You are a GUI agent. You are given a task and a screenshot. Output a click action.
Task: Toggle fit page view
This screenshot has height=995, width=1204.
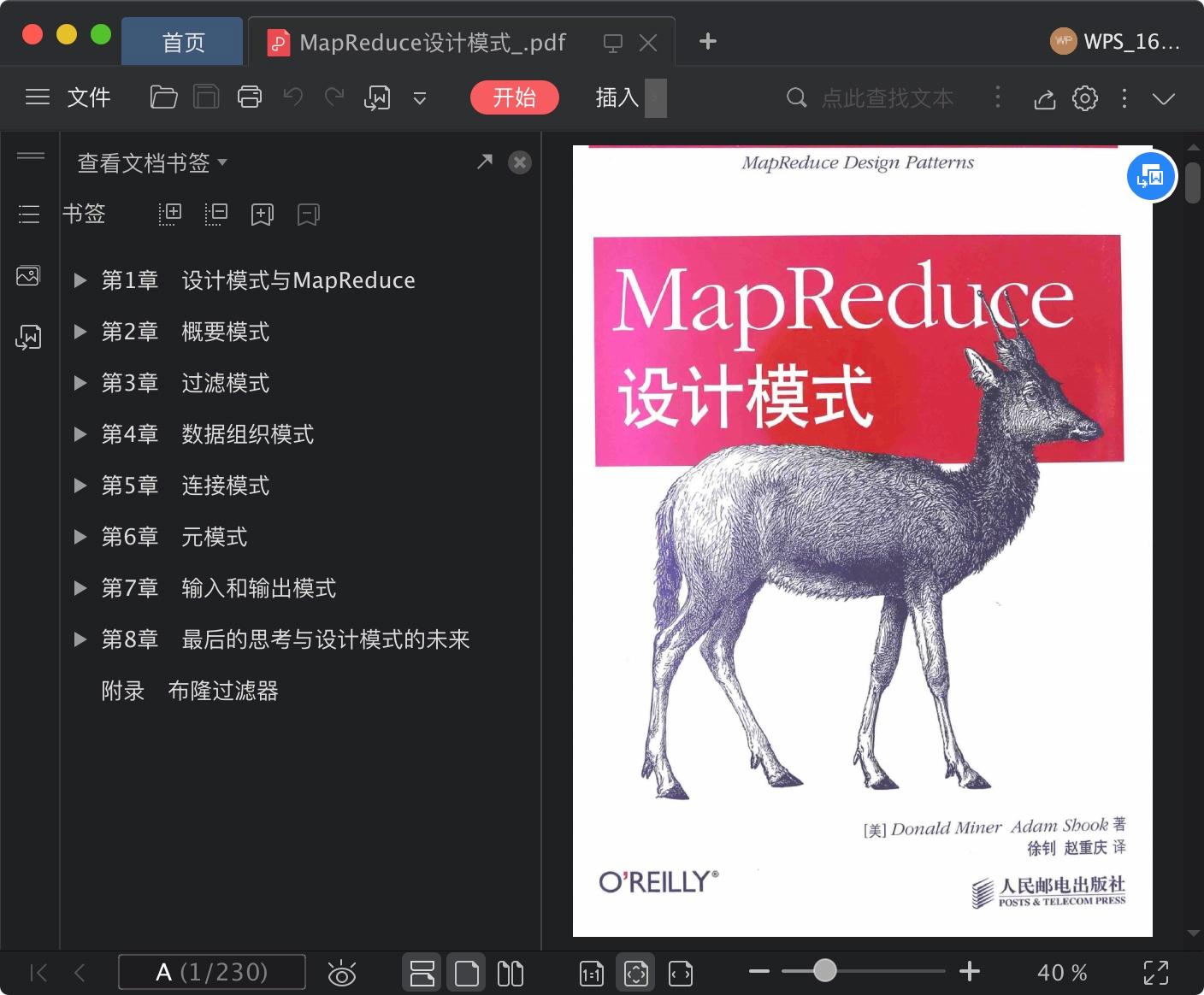coord(636,973)
